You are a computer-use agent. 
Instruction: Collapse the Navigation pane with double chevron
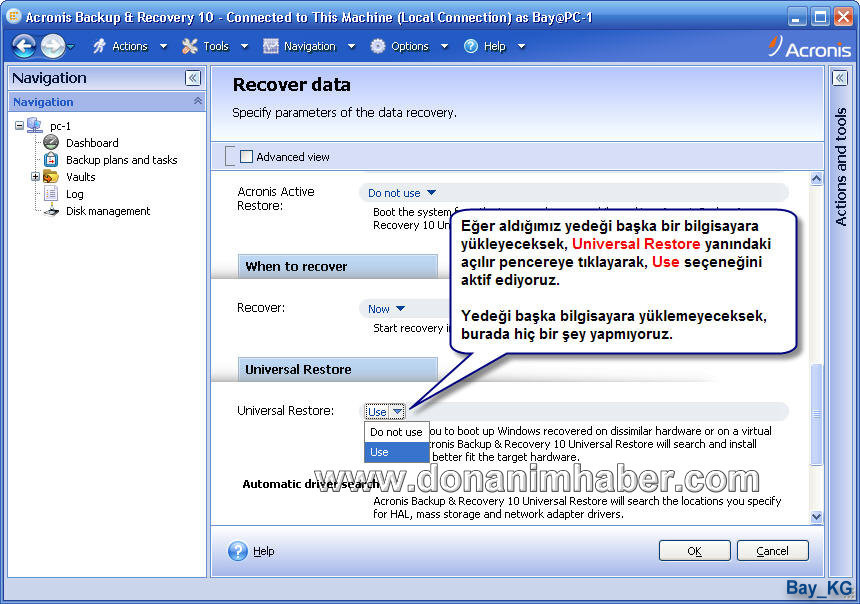[x=193, y=78]
